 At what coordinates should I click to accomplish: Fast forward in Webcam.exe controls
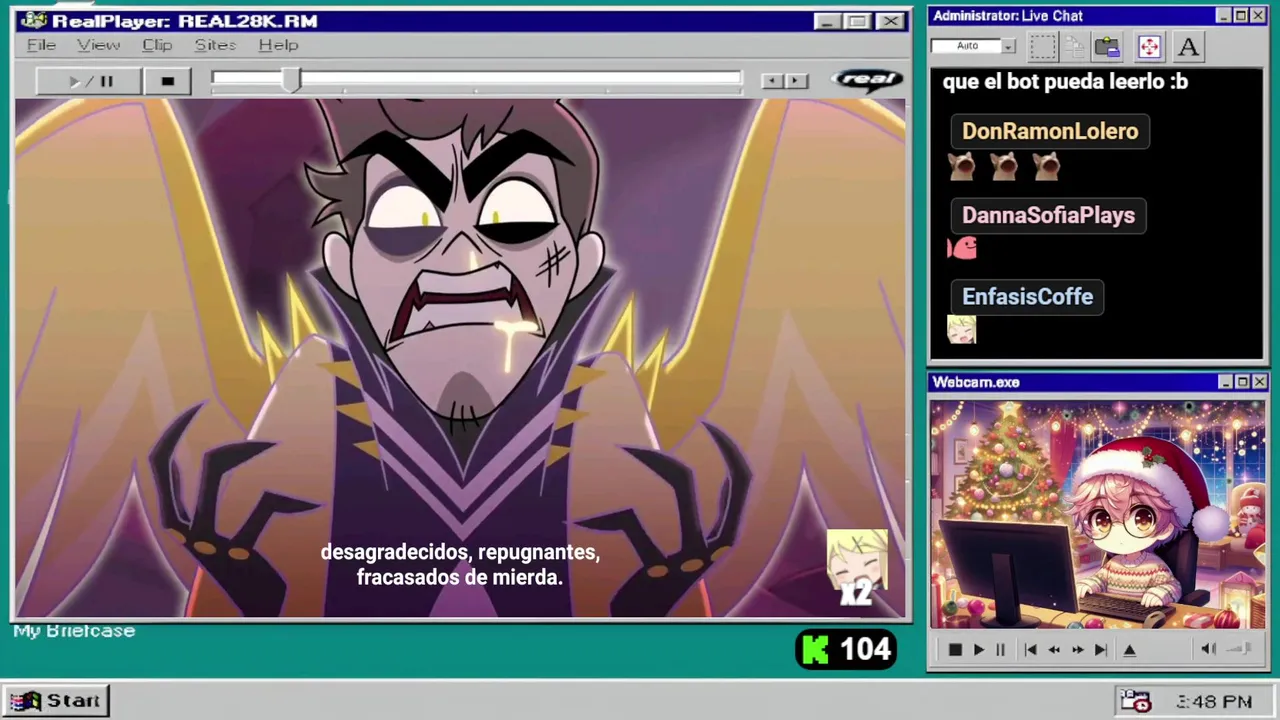click(x=1077, y=650)
